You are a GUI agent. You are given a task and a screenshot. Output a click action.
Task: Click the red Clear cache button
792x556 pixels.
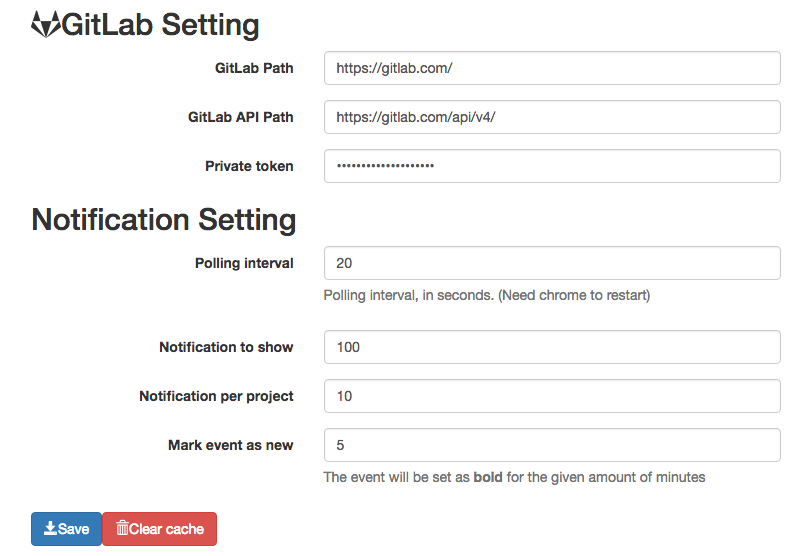[x=160, y=529]
